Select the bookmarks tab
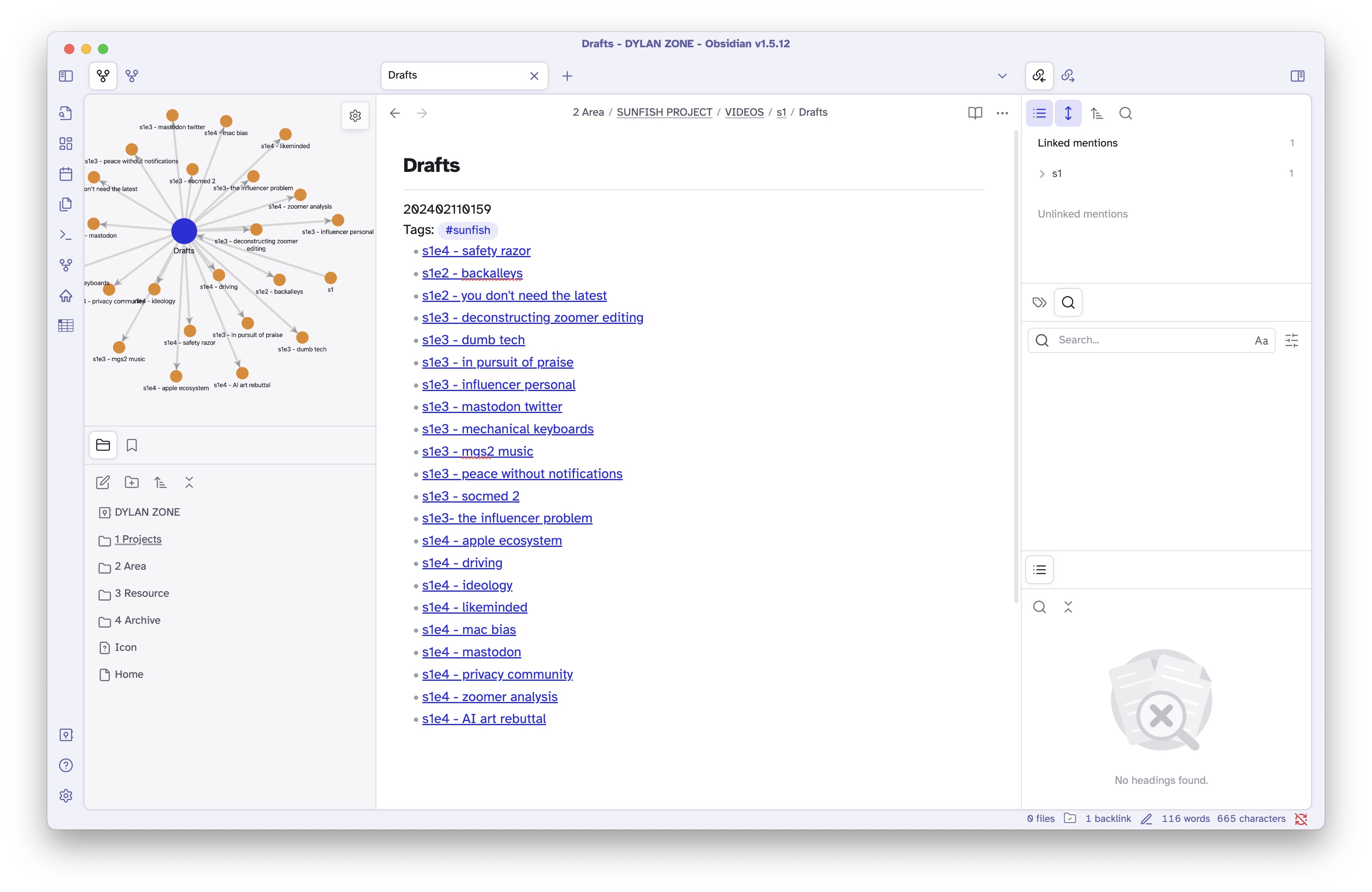The height and width of the screenshot is (892, 1372). tap(132, 445)
